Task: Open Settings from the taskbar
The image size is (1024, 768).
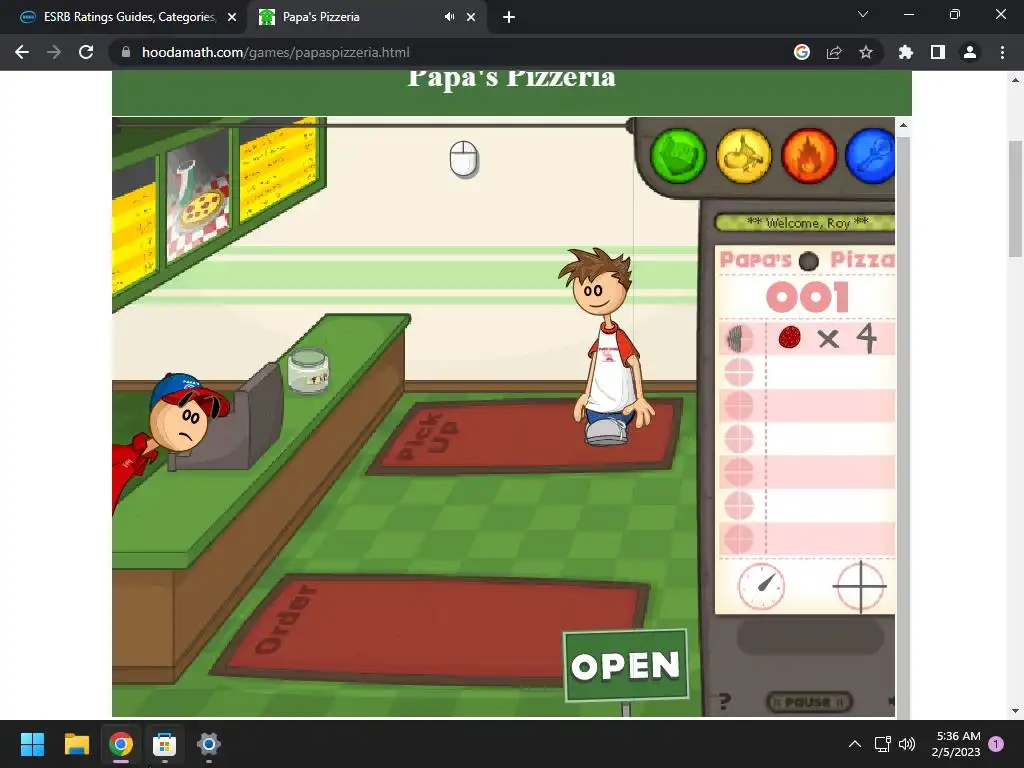Action: (x=208, y=744)
